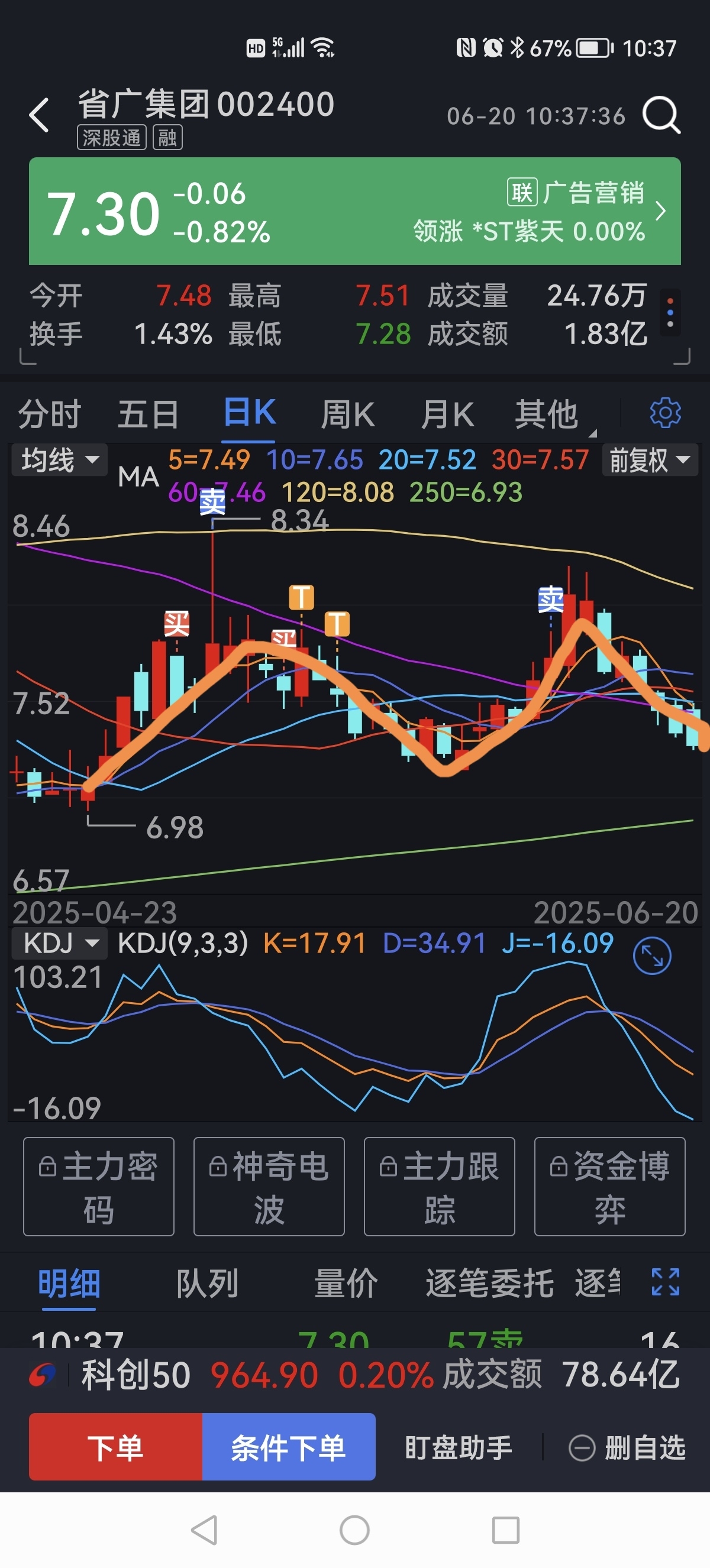Viewport: 710px width, 1568px height.
Task: Tap Android recent apps square
Action: (x=505, y=1530)
